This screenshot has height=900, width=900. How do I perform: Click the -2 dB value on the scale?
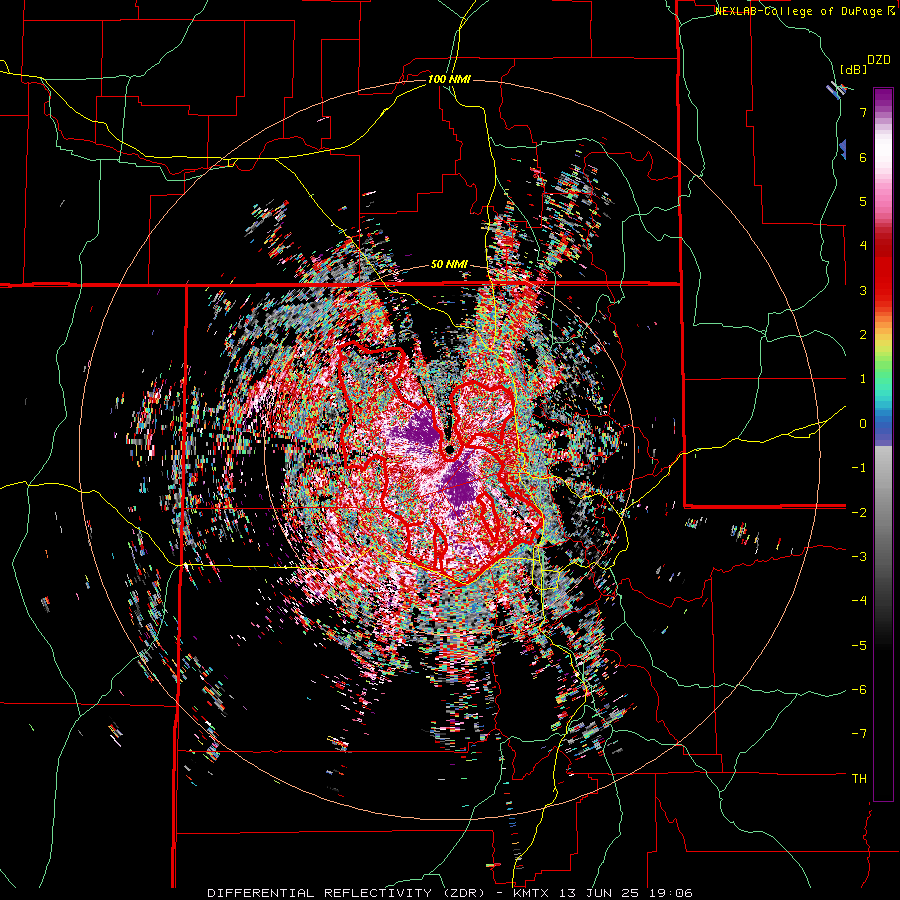[x=859, y=512]
